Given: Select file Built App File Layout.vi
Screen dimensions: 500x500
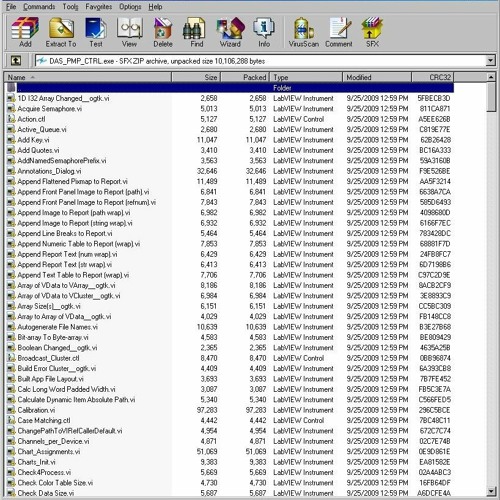Looking at the screenshot, I should (51, 379).
